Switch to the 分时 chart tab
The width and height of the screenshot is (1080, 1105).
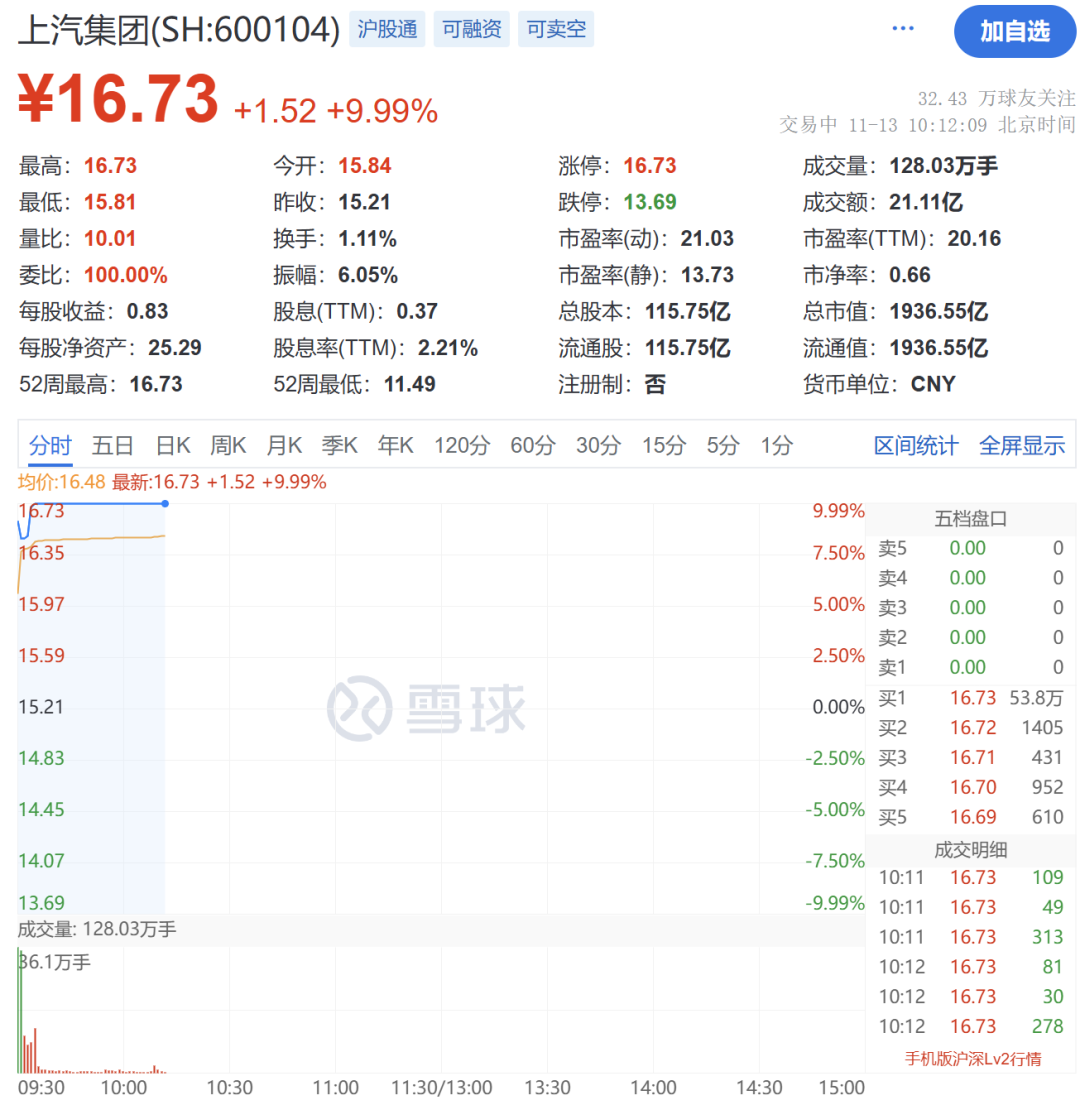coord(50,446)
